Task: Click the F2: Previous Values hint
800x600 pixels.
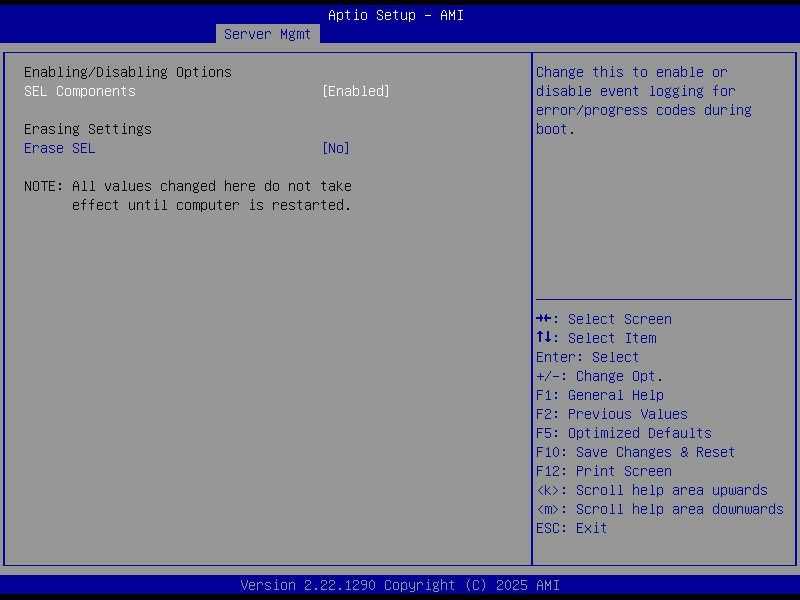Action: click(x=612, y=414)
